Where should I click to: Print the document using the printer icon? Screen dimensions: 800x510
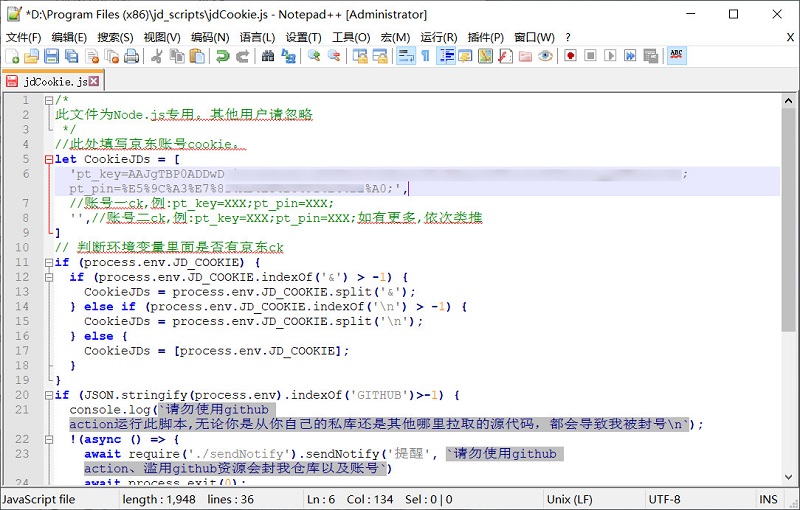[x=132, y=56]
